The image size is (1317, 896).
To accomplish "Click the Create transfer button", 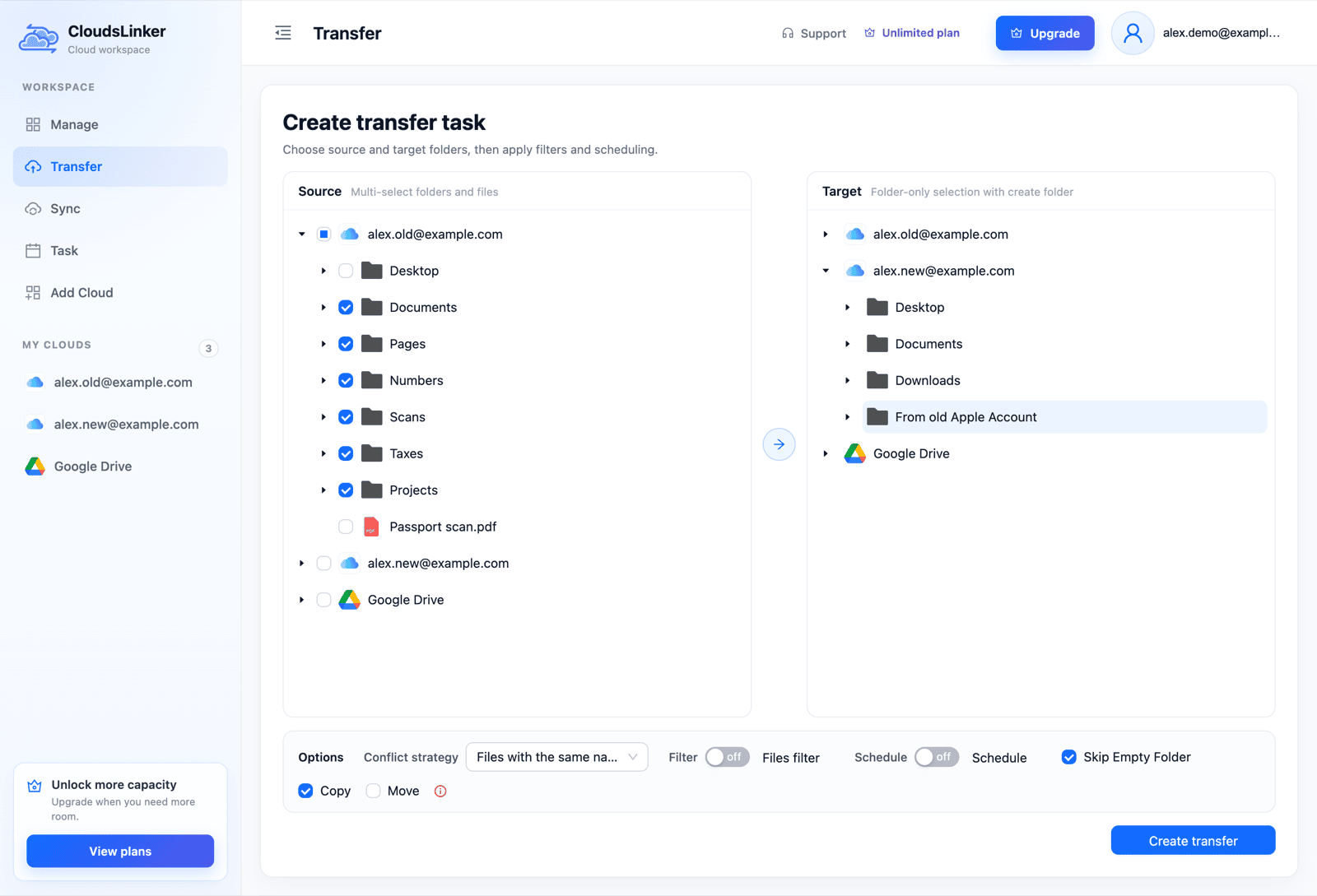I will 1193,840.
